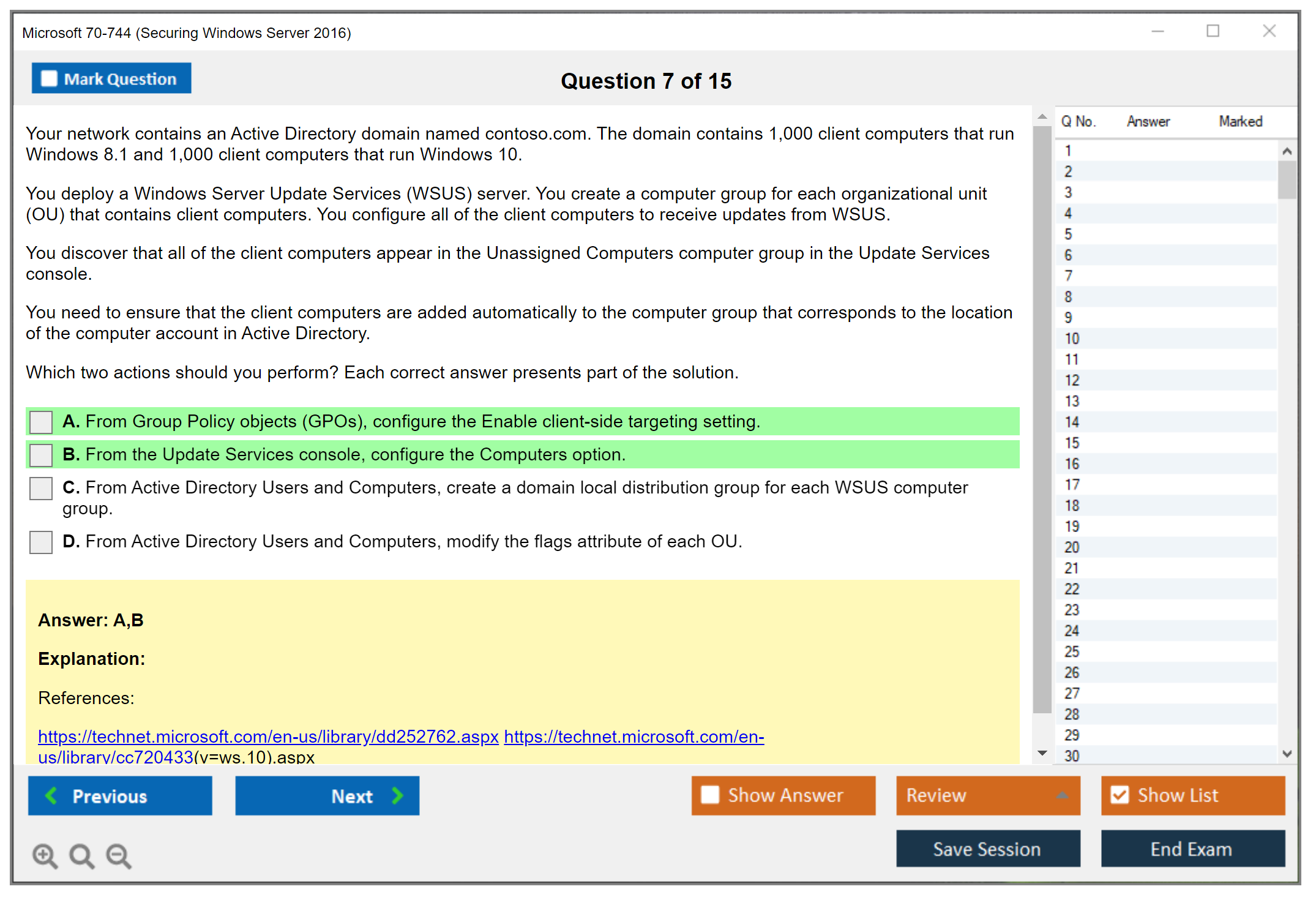
Task: Toggle the Show Answer checkbox button
Action: click(x=710, y=795)
